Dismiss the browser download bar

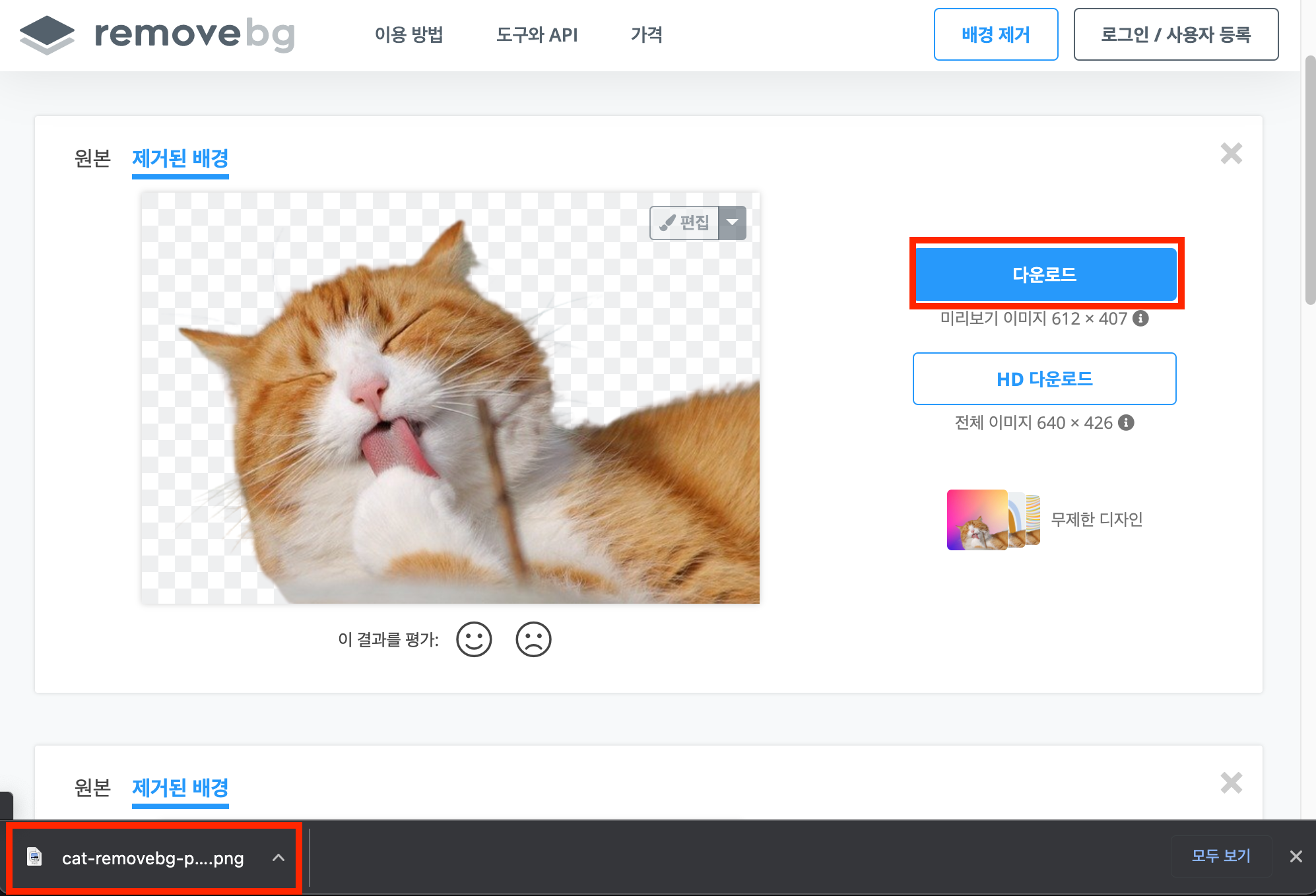(x=1296, y=856)
